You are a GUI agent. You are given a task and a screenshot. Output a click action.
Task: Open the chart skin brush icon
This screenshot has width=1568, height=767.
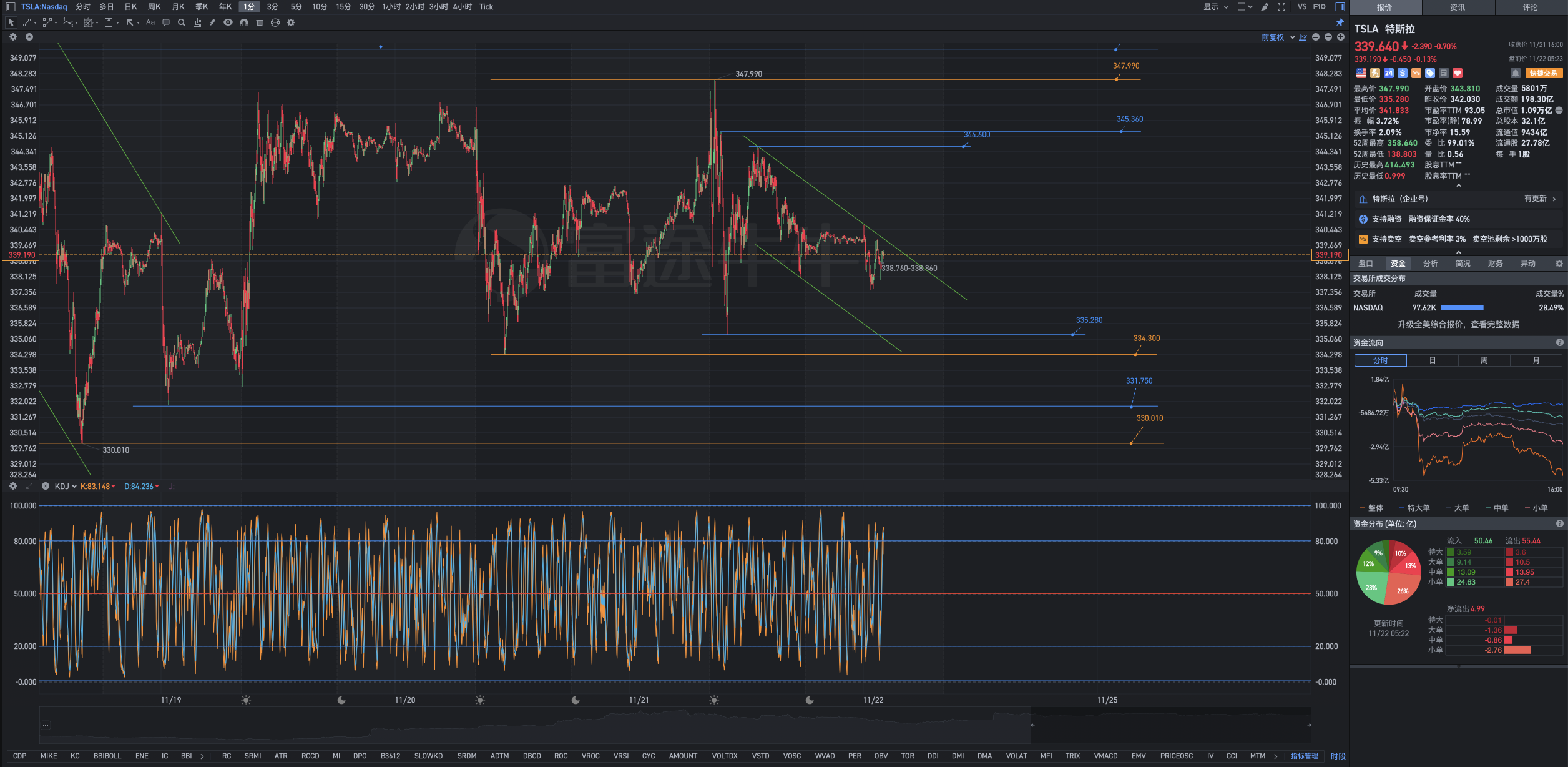[x=1265, y=7]
